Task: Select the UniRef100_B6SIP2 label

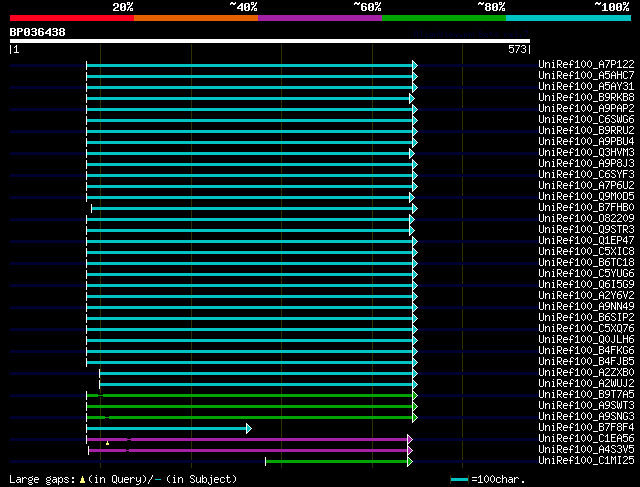Action: click(587, 318)
